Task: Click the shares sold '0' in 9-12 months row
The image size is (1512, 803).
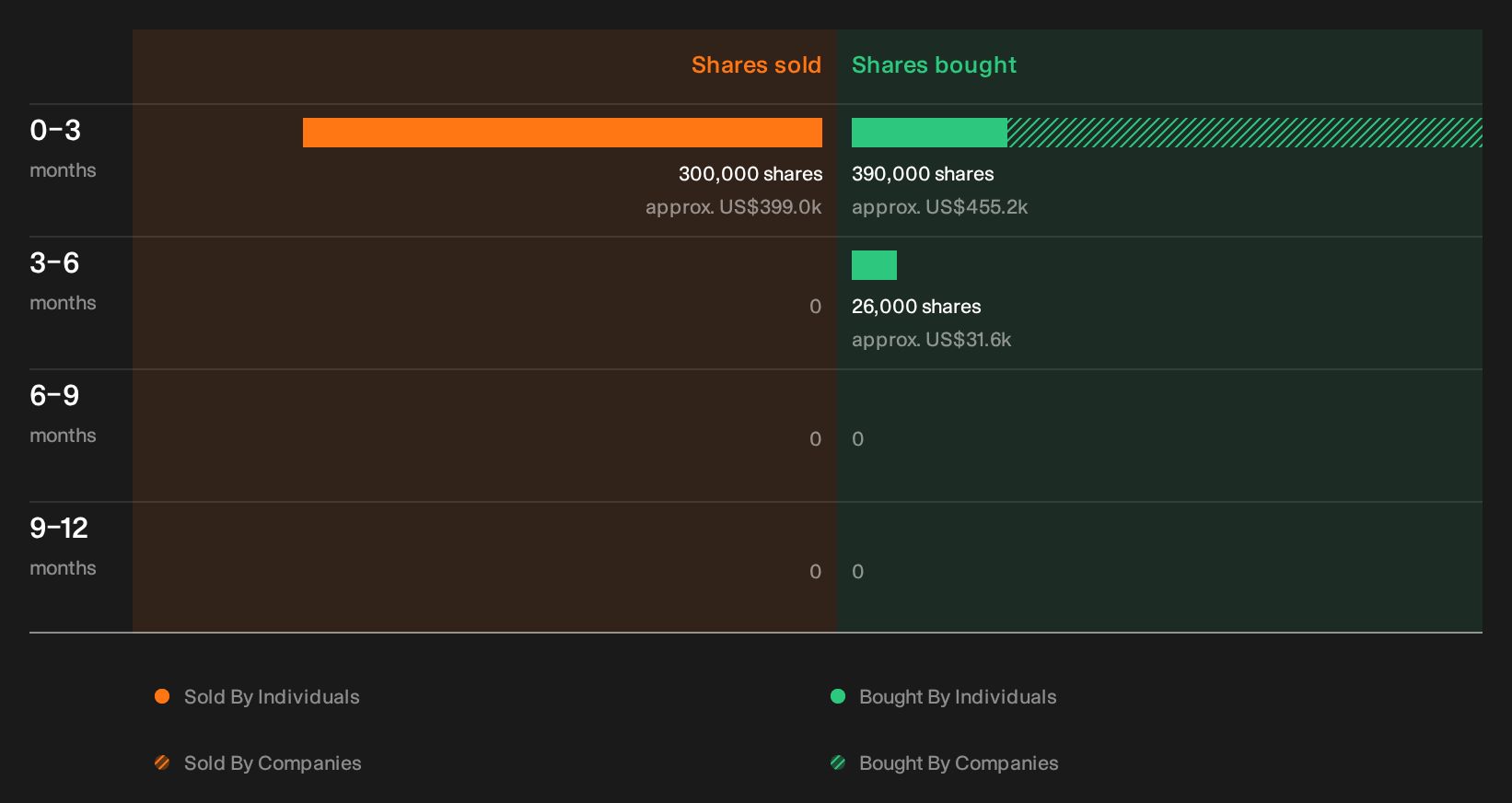Action: 815,572
